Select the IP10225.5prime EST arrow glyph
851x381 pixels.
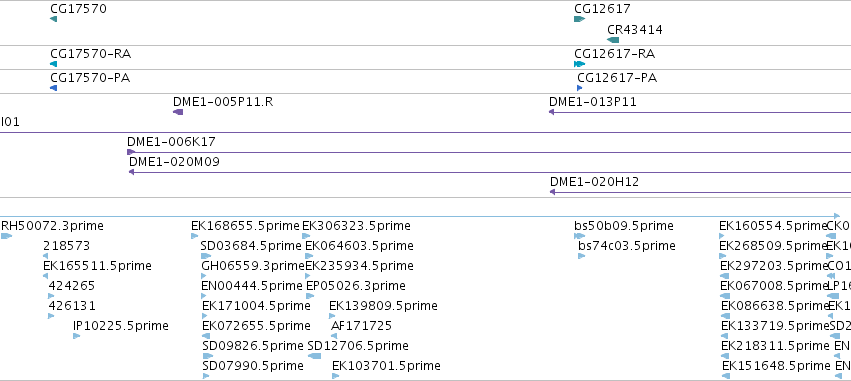[x=77, y=336]
